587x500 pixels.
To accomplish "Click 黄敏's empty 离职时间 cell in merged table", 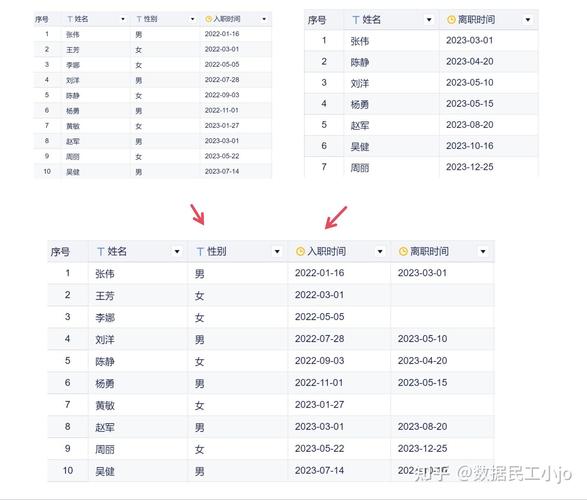I will [x=442, y=405].
